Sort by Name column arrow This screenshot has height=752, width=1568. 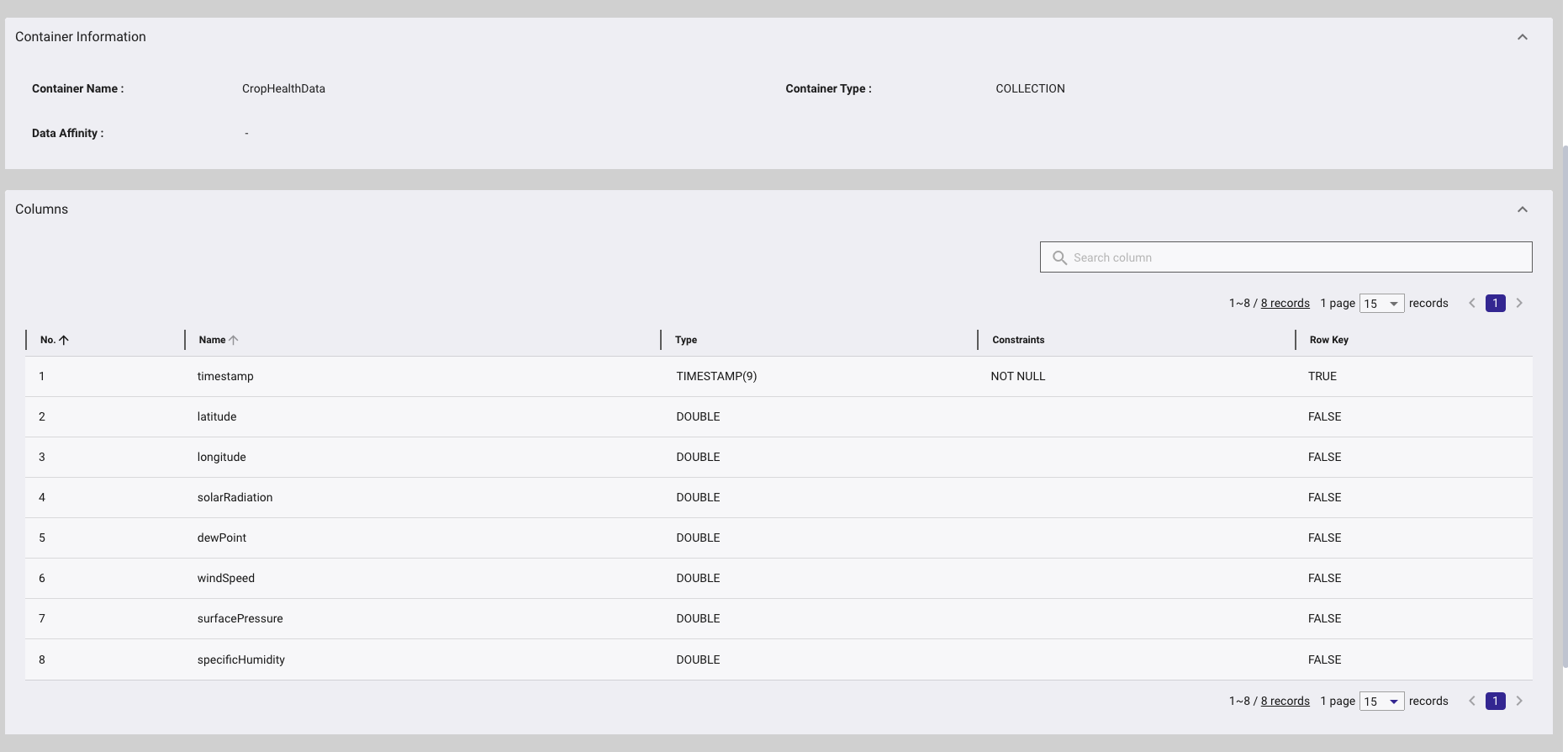pos(234,340)
